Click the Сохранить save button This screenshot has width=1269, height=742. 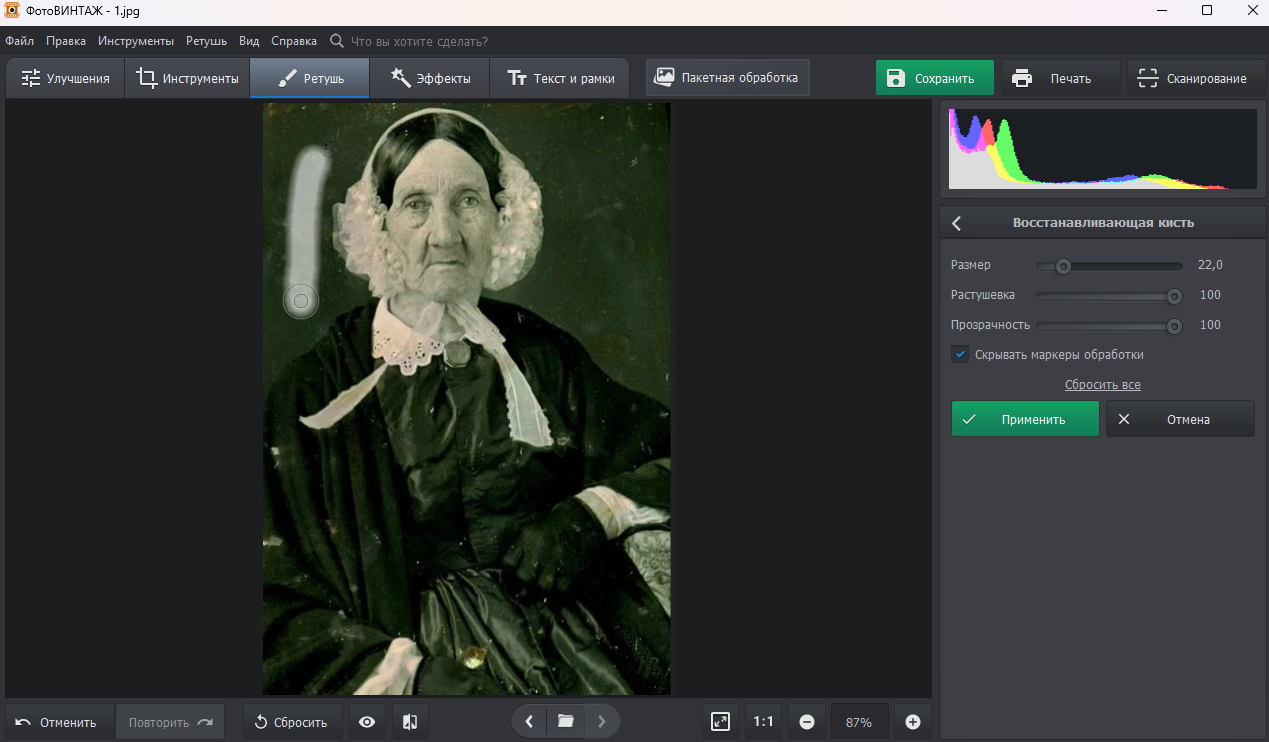tap(935, 78)
